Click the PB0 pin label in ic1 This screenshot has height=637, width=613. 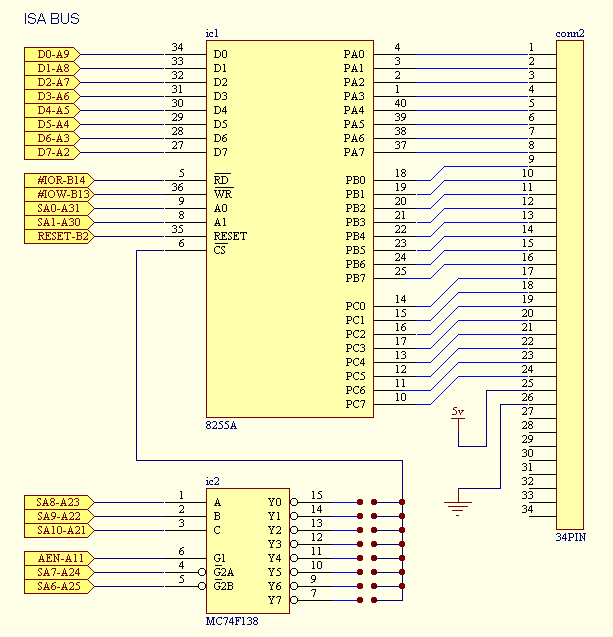pos(355,180)
